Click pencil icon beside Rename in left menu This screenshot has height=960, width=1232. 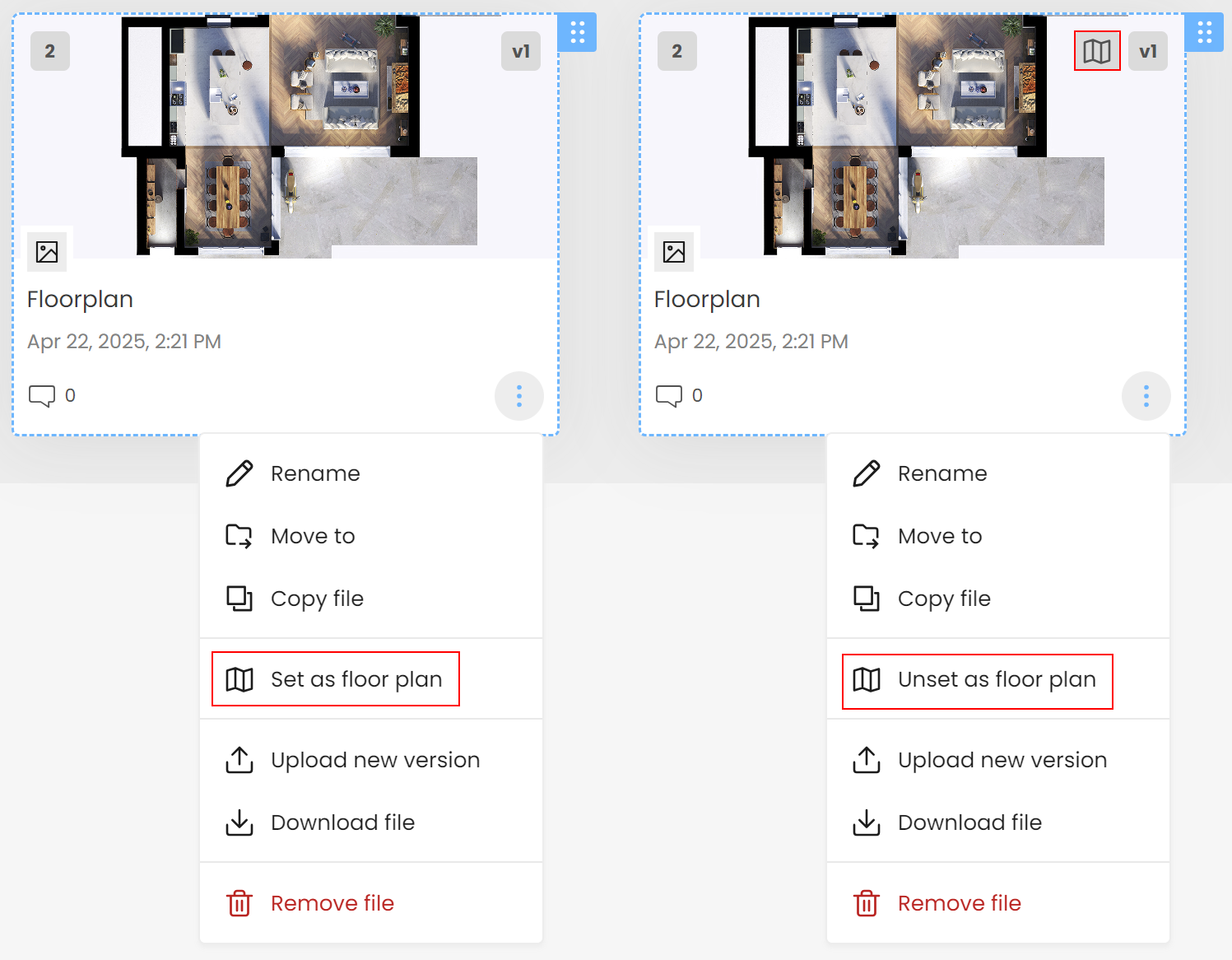pos(239,473)
